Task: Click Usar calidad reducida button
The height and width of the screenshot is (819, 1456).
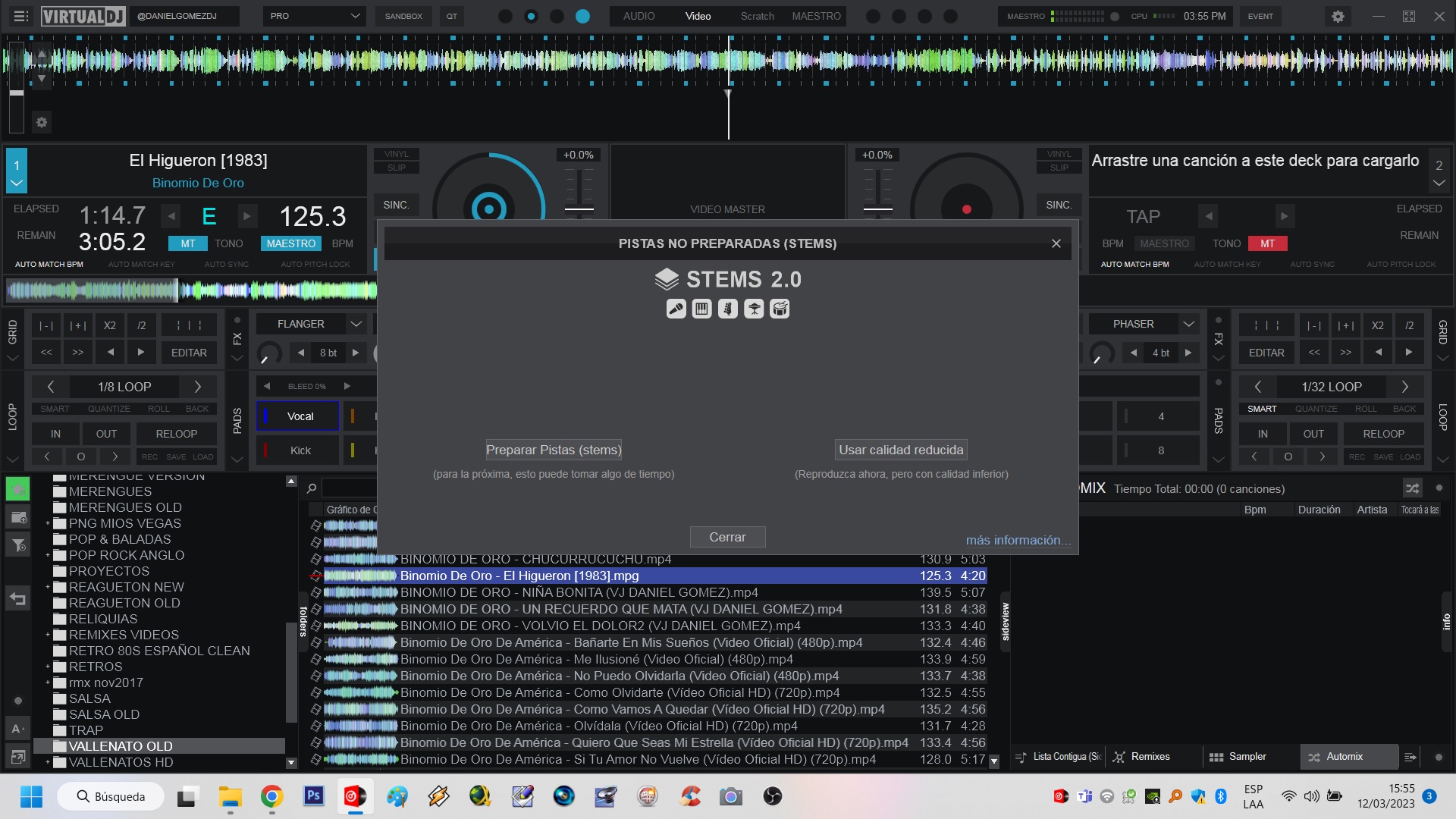Action: click(x=901, y=450)
